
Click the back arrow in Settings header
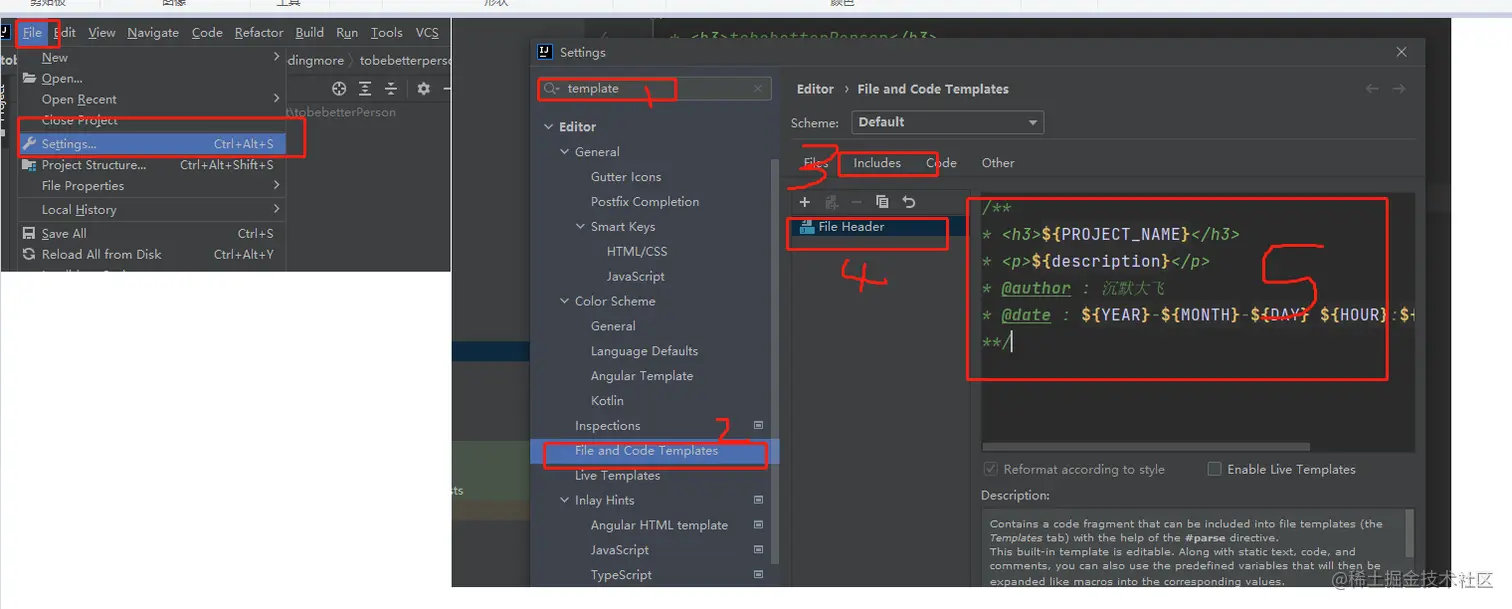(1372, 89)
